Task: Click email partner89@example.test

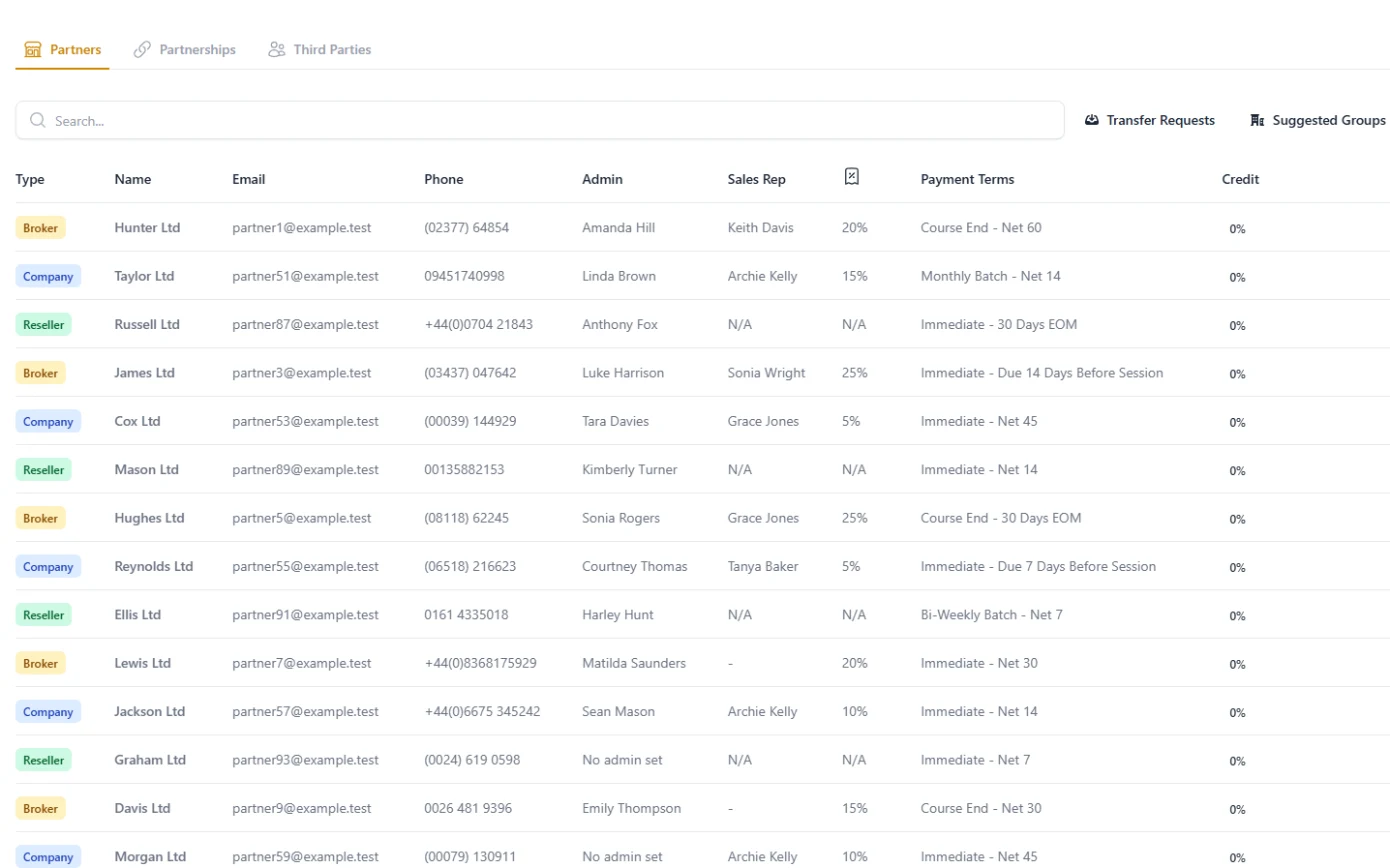Action: coord(305,470)
